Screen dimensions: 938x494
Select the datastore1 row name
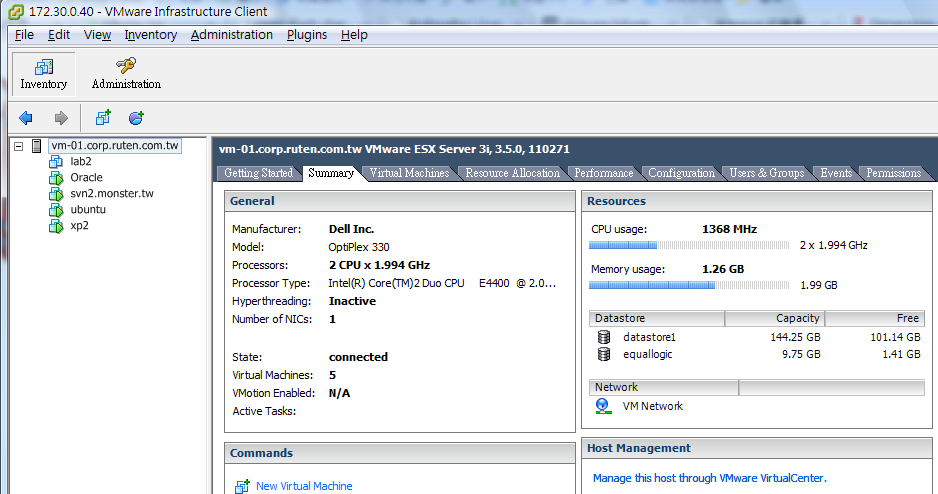coord(649,337)
